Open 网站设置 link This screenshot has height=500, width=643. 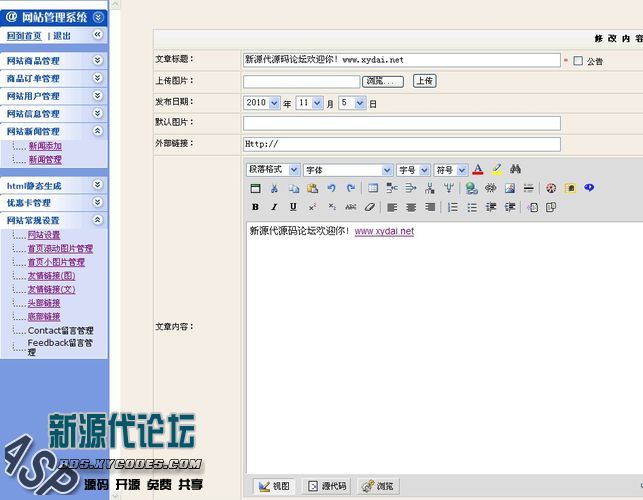(44, 235)
